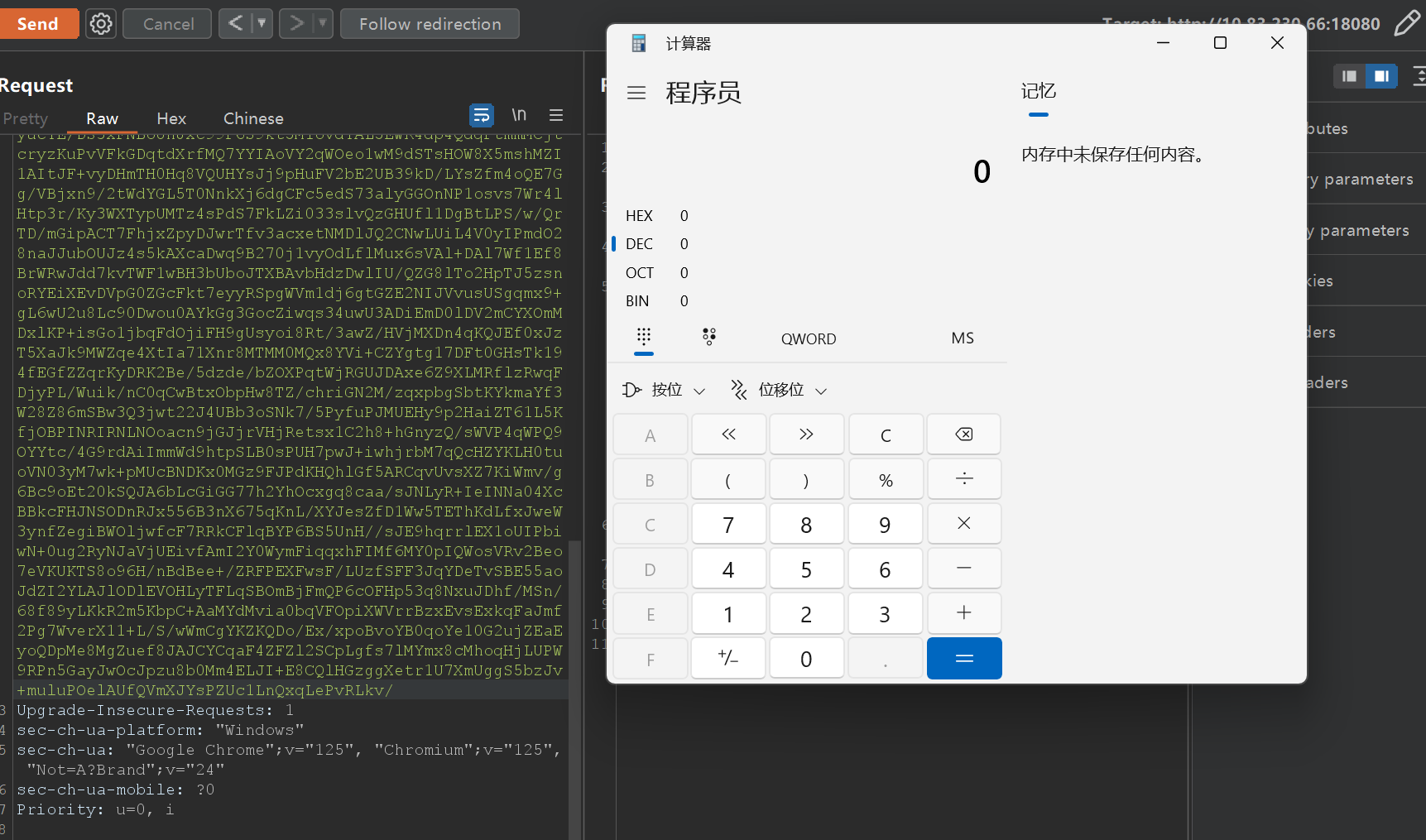Select the gray layout icon beside the highlighted one
This screenshot has width=1426, height=840.
1350,76
